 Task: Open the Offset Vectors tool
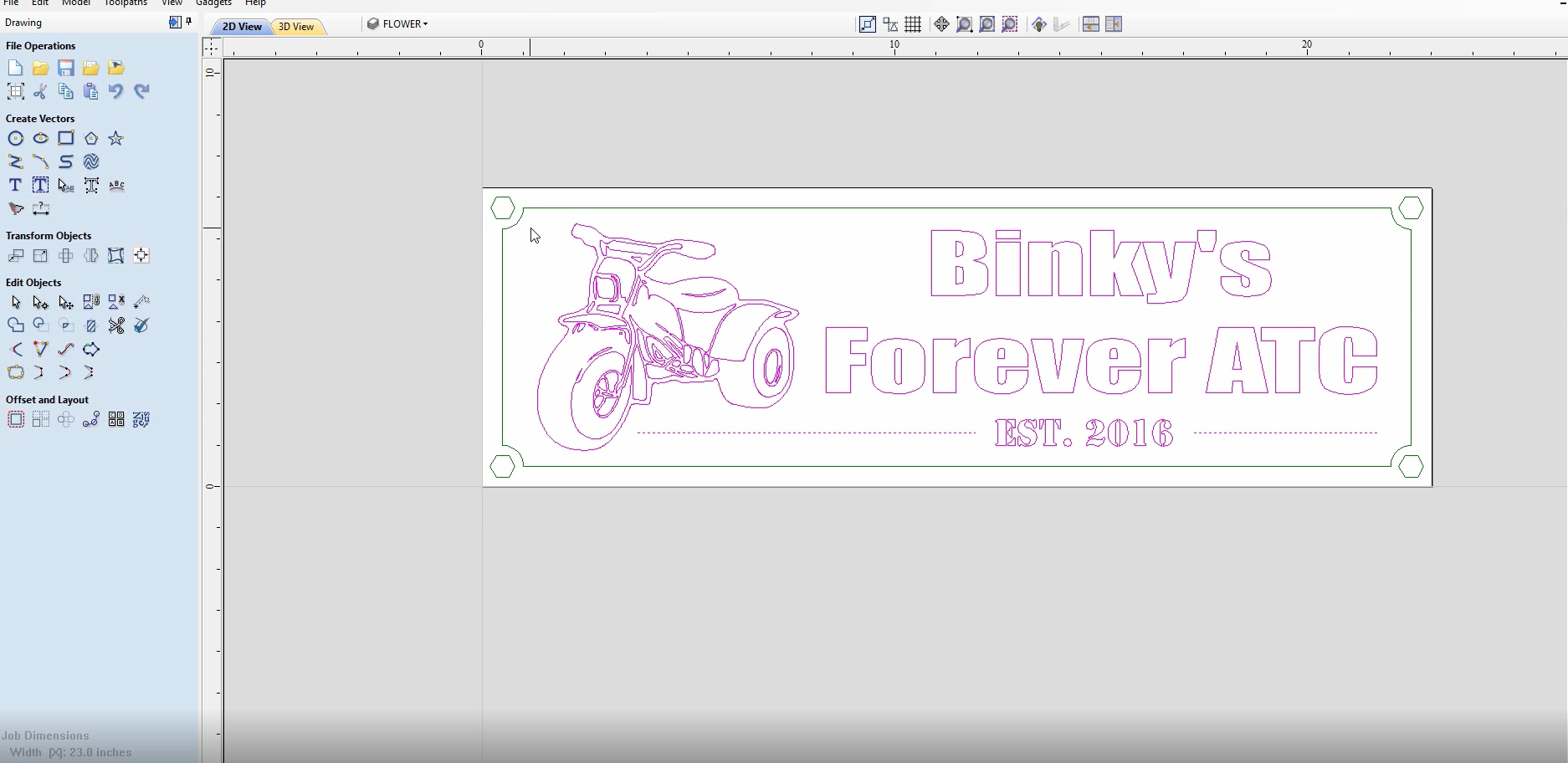[x=15, y=419]
